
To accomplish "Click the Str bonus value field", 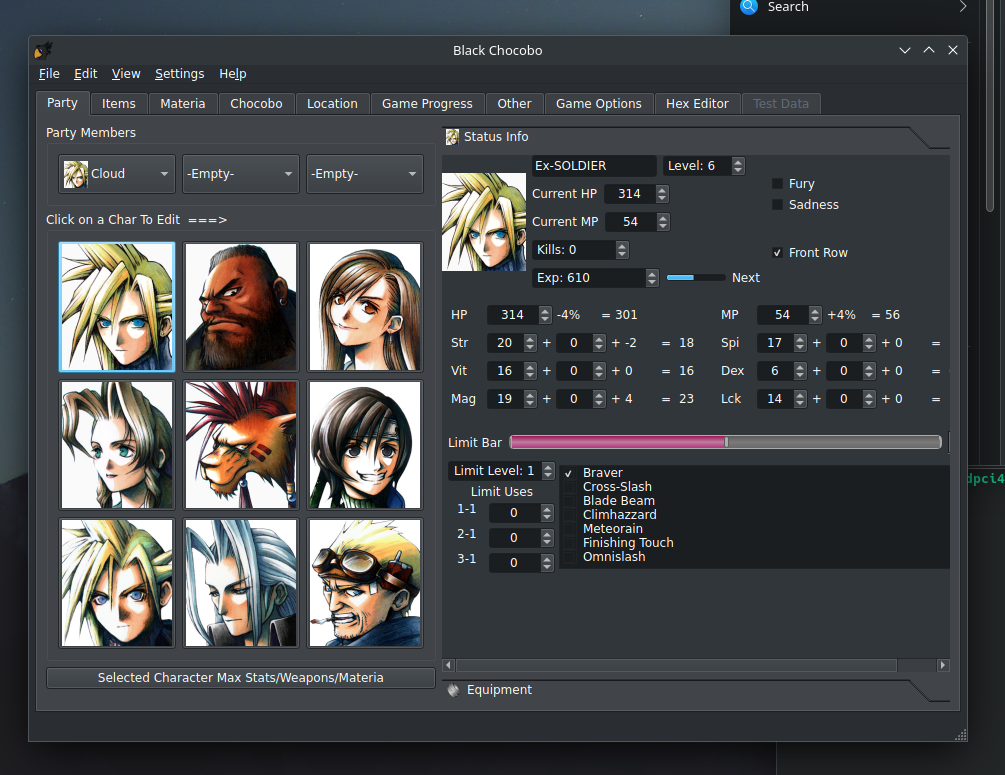I will [580, 343].
